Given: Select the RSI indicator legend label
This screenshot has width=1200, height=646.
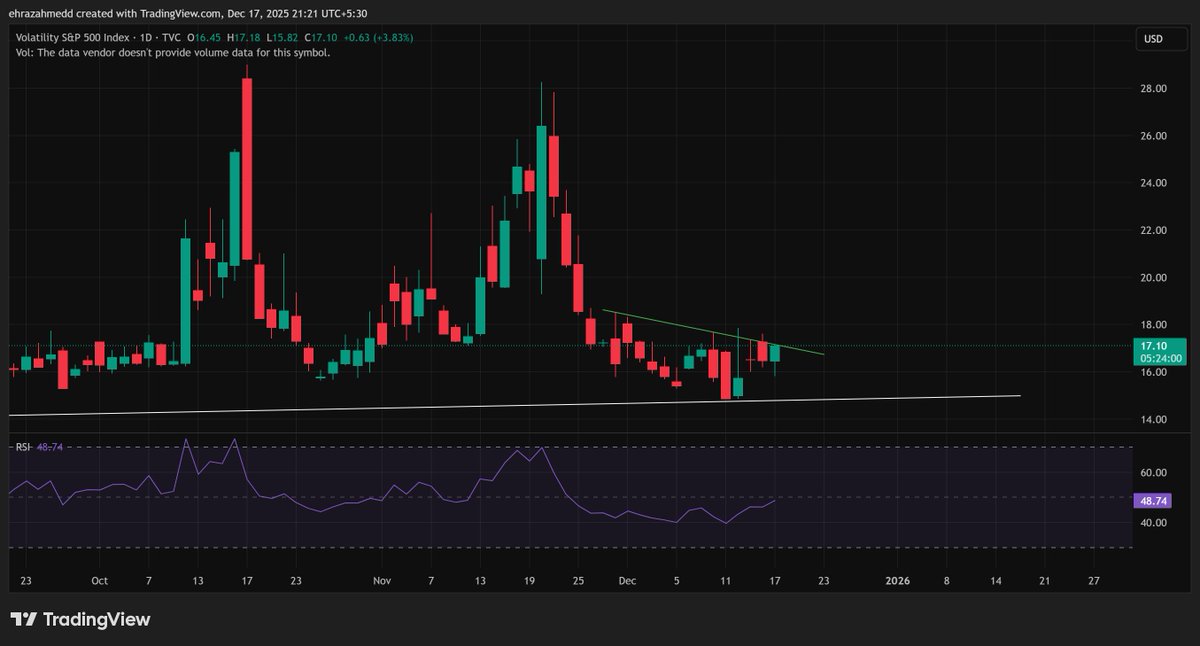Looking at the screenshot, I should tap(22, 448).
